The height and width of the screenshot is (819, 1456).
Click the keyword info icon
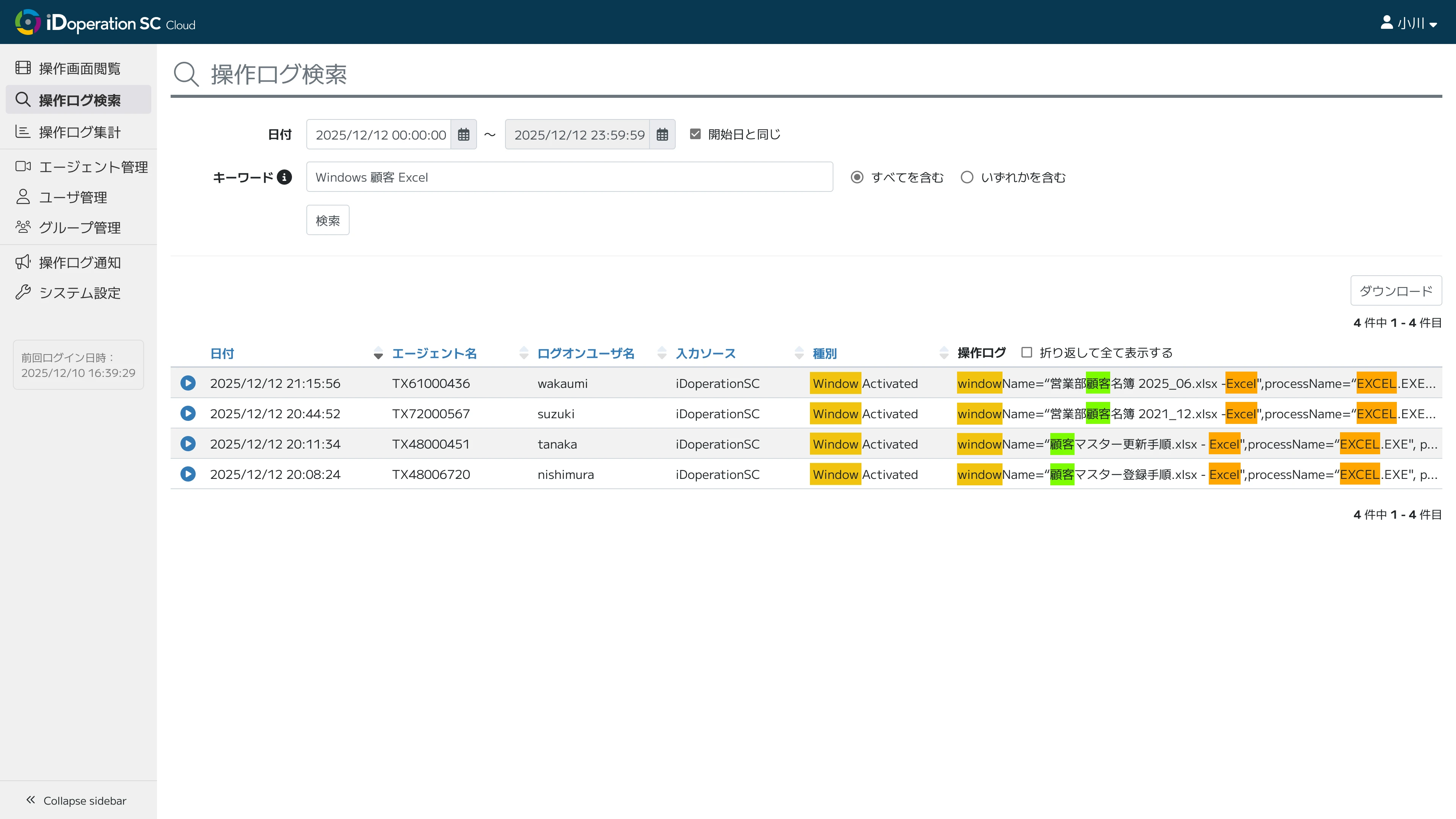coord(284,177)
